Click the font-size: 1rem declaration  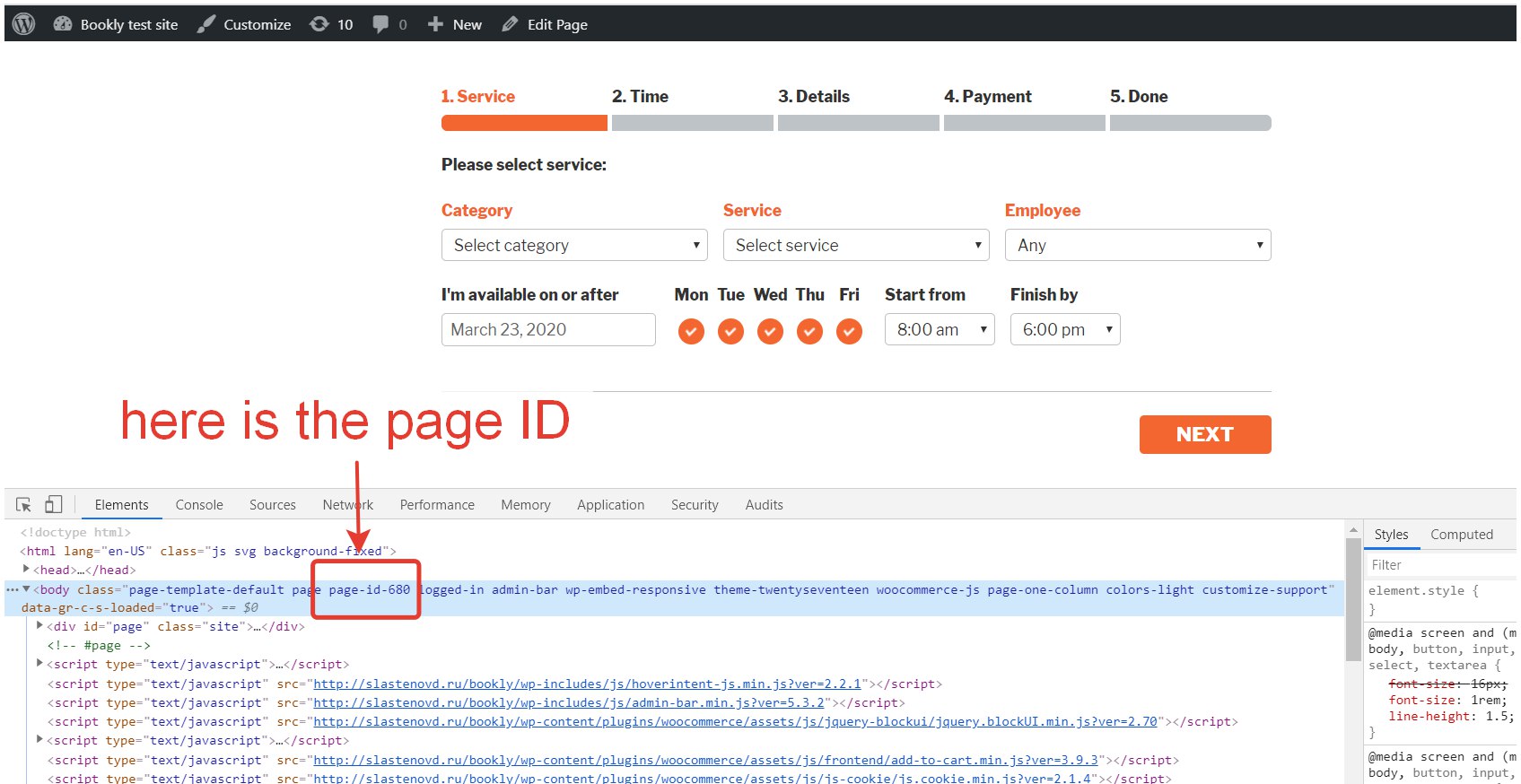point(1448,700)
